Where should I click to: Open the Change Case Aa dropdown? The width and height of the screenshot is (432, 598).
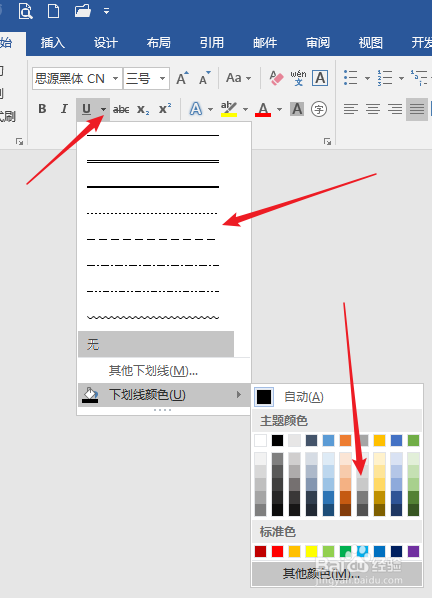[x=239, y=78]
